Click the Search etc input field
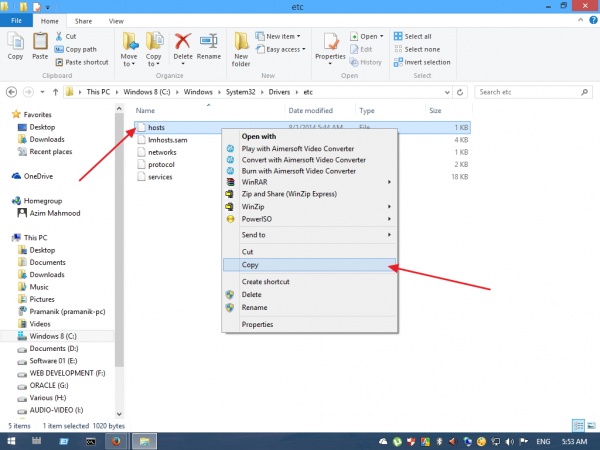Screen dimensions: 600x450 tap(533, 92)
